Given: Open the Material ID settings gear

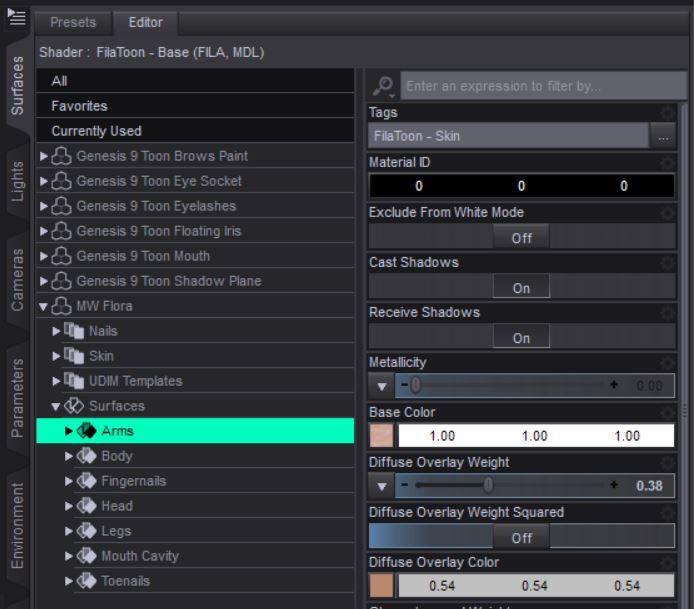Looking at the screenshot, I should 667,163.
